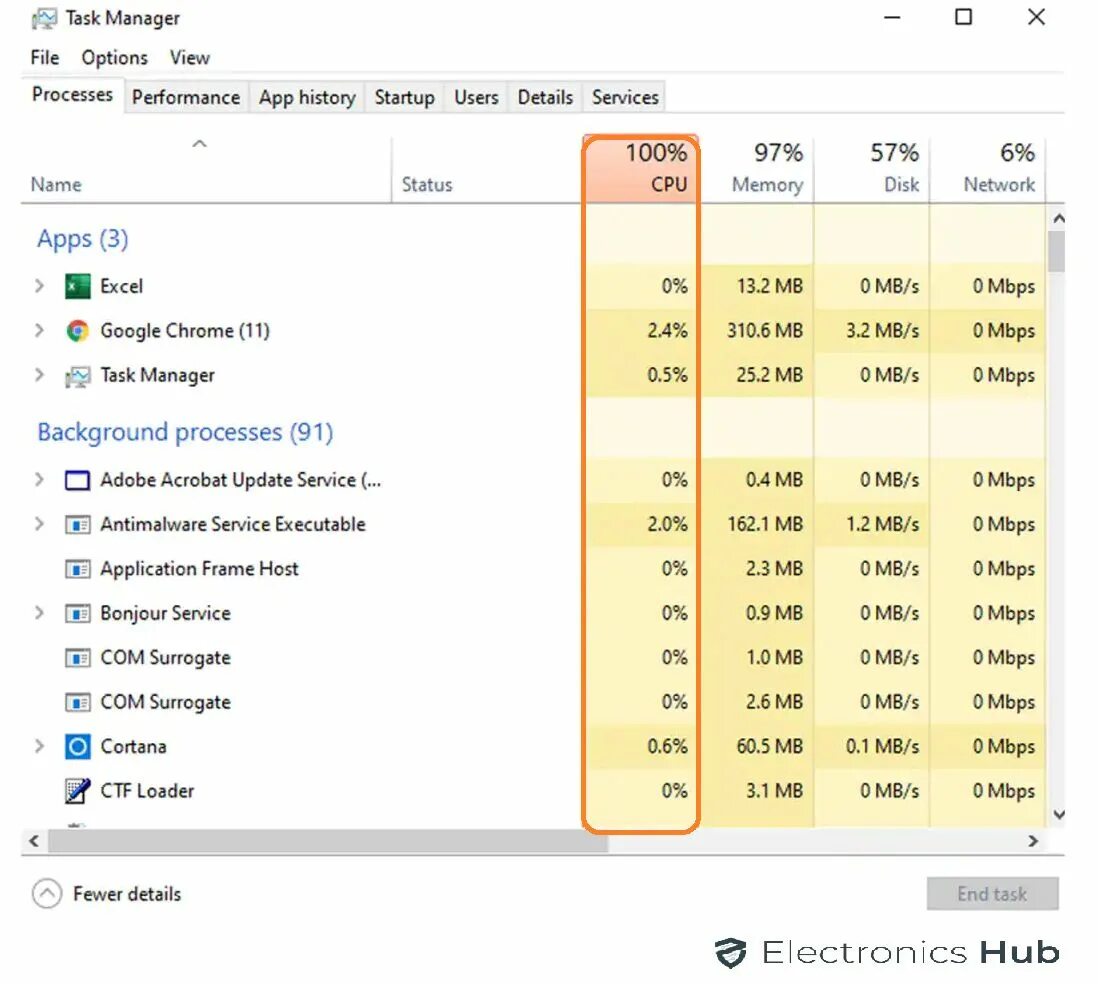Collapse view with Fewer details
Image resolution: width=1098 pixels, height=984 pixels.
coord(108,894)
